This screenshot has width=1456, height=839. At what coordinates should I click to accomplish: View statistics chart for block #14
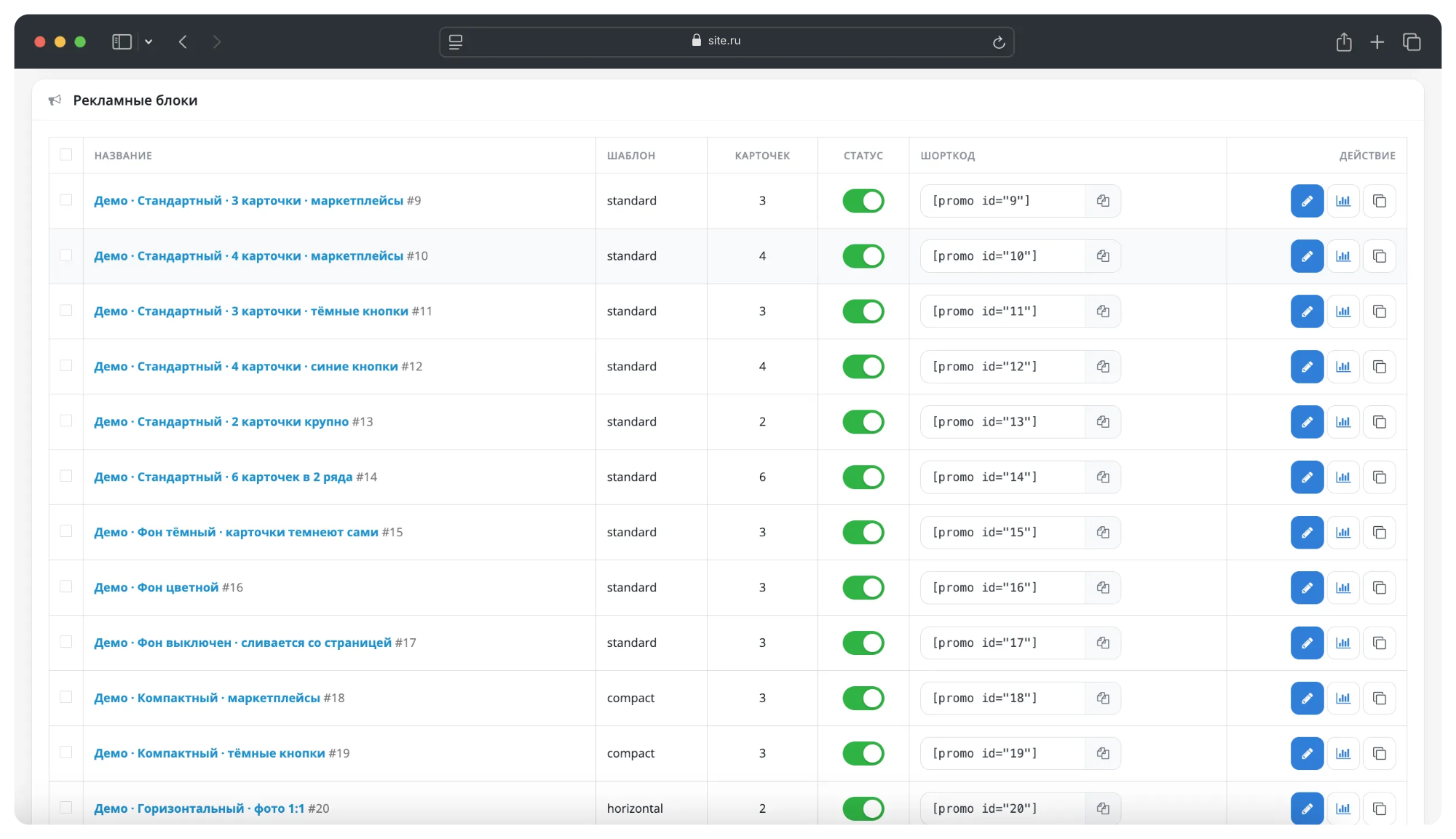(1343, 477)
